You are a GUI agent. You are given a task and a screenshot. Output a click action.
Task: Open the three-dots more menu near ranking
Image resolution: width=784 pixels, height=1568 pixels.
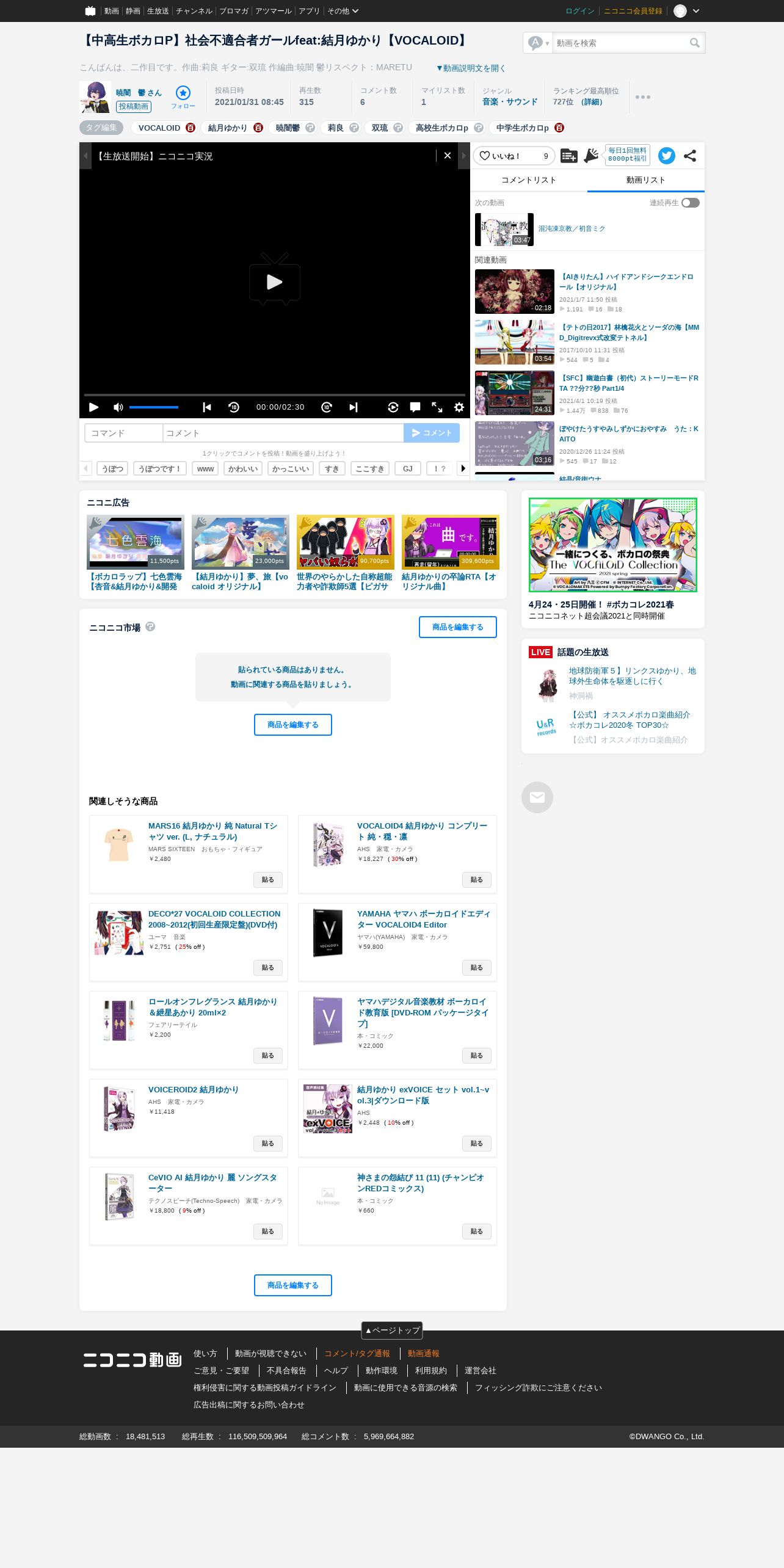pos(643,97)
